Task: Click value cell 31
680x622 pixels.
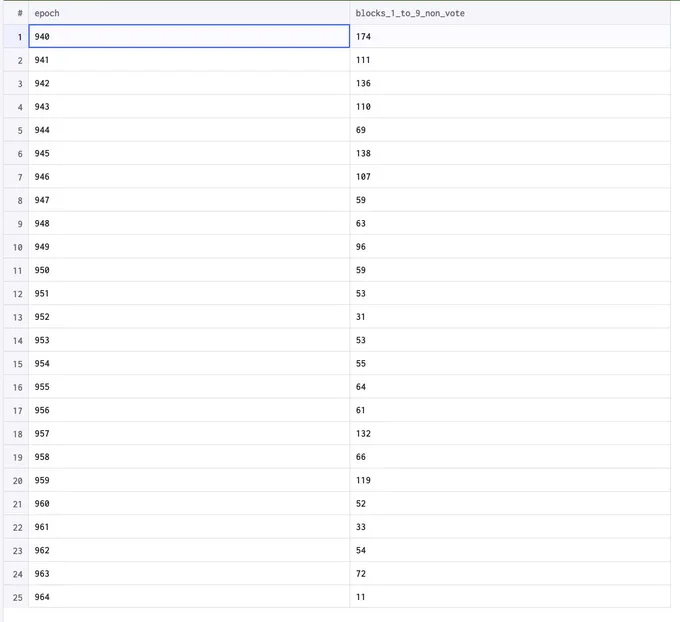Action: [x=510, y=317]
